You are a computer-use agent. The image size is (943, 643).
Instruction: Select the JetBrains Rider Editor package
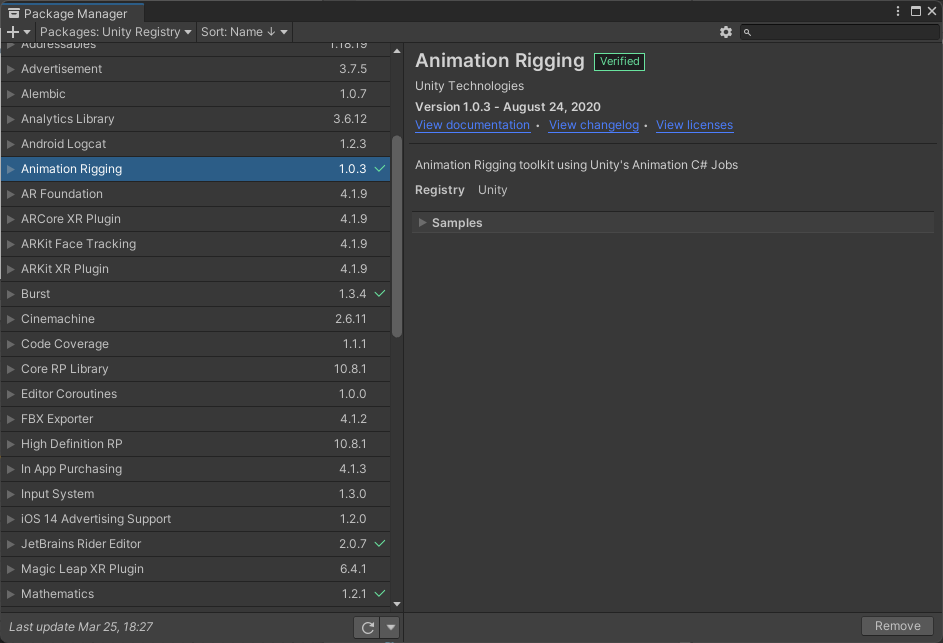coord(195,544)
